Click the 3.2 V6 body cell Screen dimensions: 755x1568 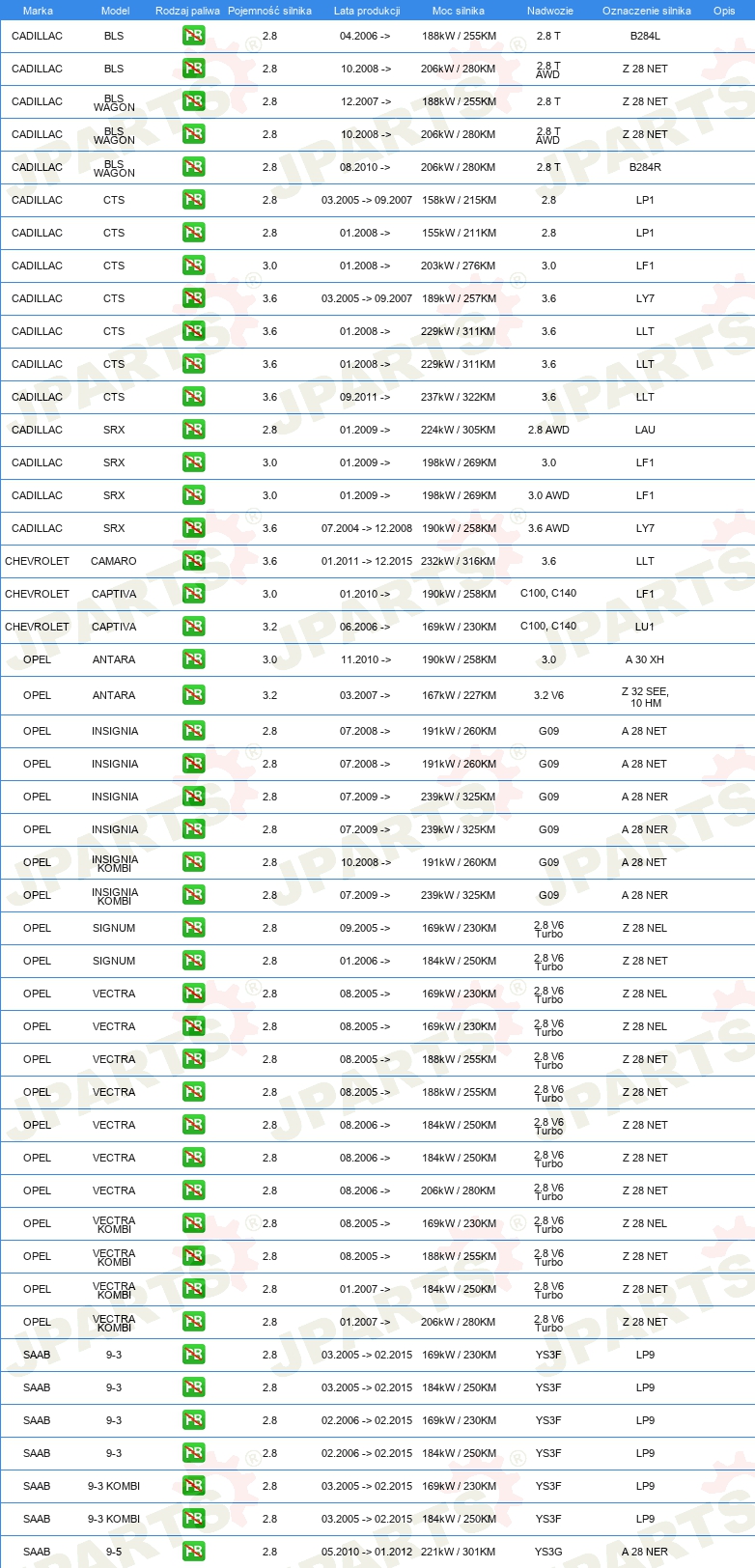click(548, 695)
